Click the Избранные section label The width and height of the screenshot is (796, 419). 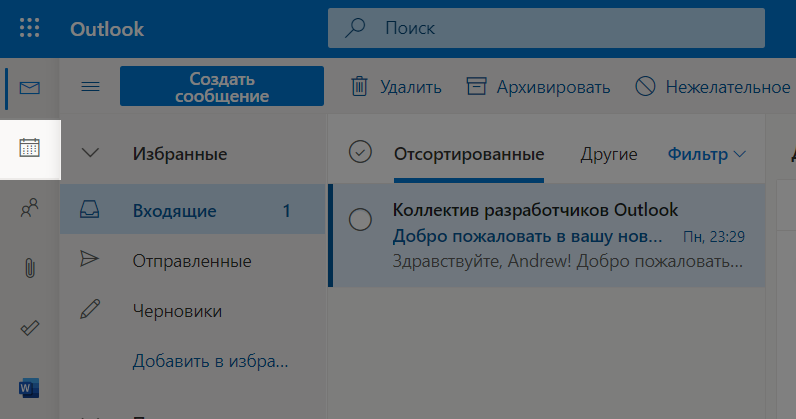pyautogui.click(x=180, y=154)
